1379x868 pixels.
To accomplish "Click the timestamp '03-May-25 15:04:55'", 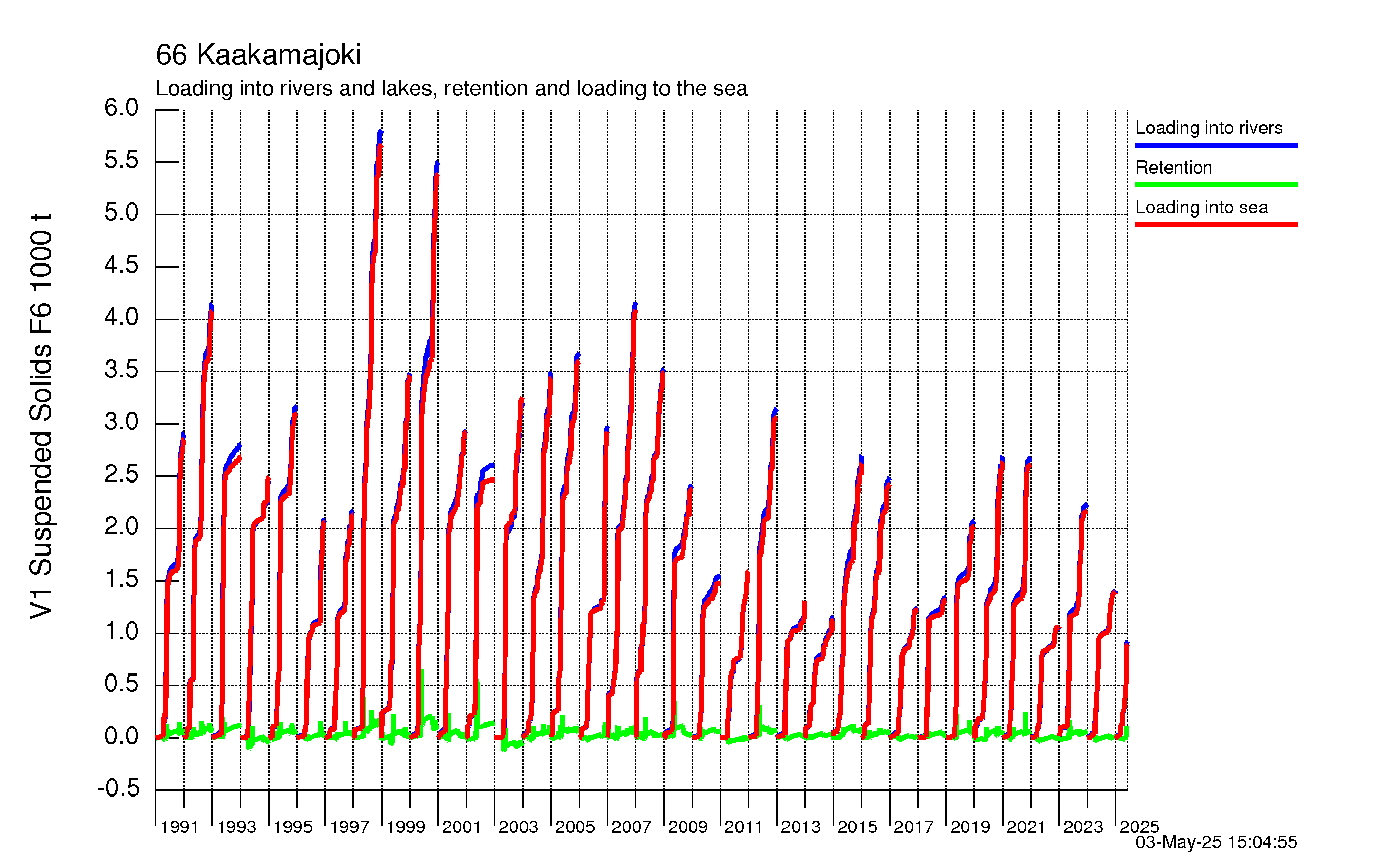I will tap(1217, 842).
